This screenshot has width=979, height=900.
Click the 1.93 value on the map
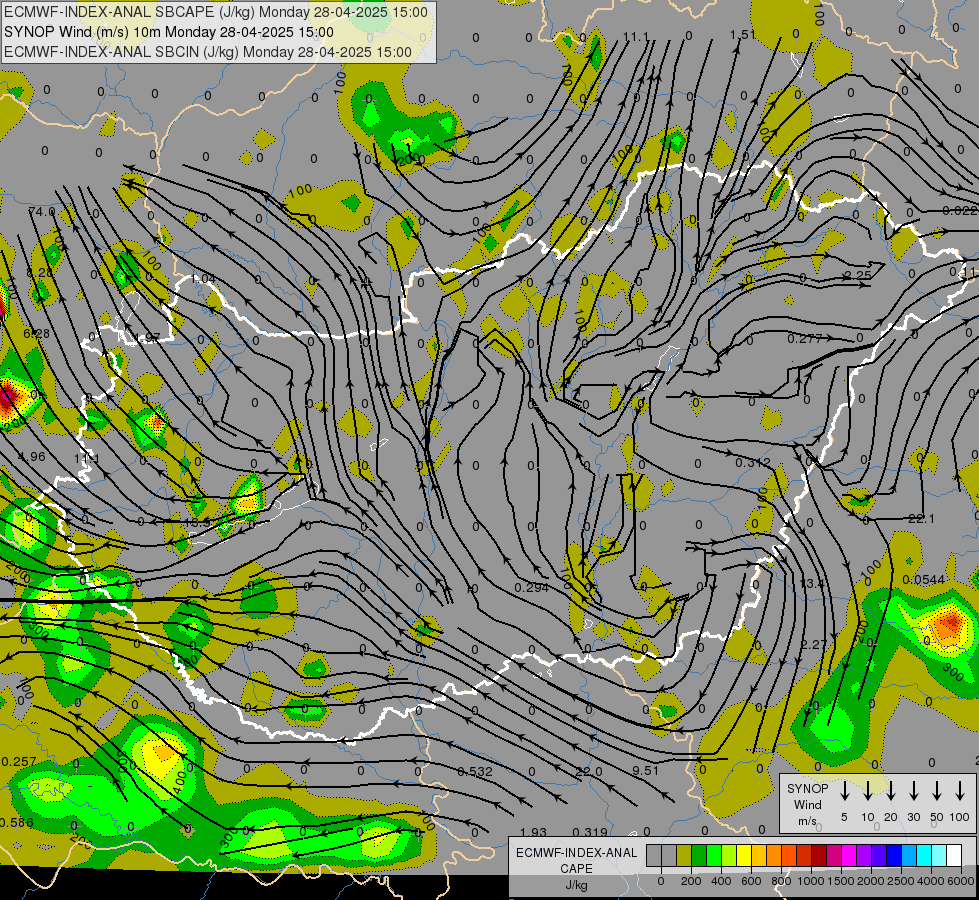pyautogui.click(x=533, y=832)
